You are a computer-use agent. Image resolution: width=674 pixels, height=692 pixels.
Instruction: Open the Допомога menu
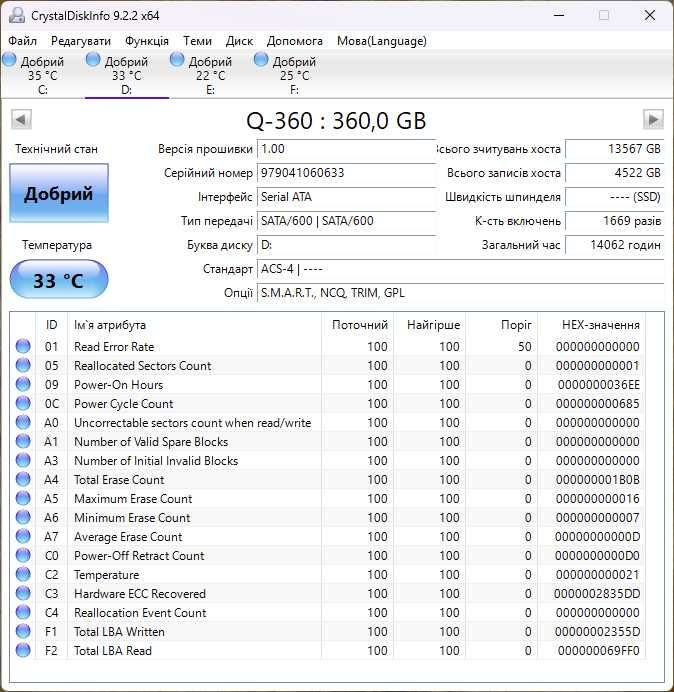294,41
